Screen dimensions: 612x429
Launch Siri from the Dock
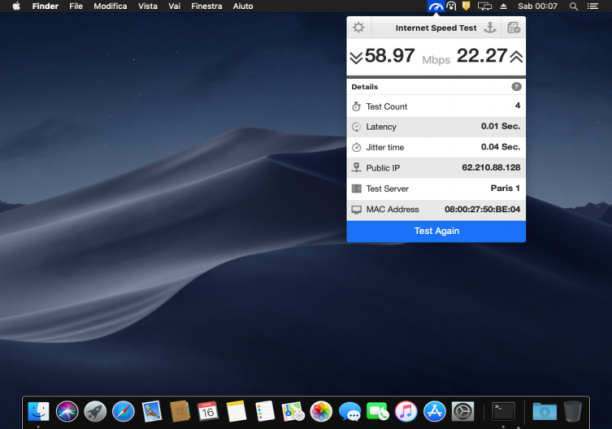67,411
